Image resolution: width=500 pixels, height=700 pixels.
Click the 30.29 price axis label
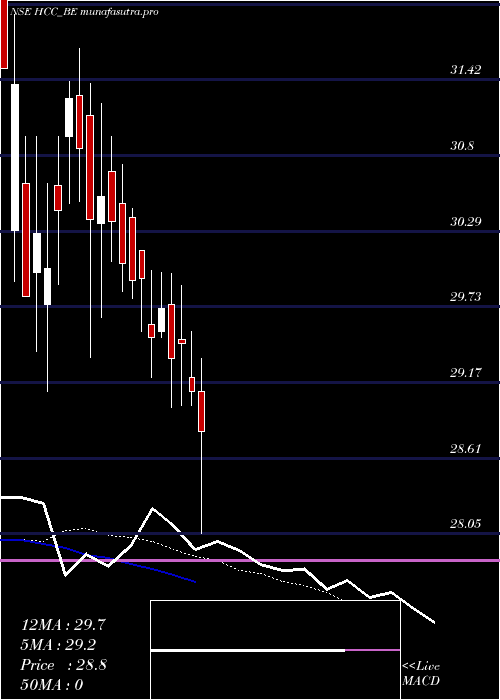click(x=466, y=221)
